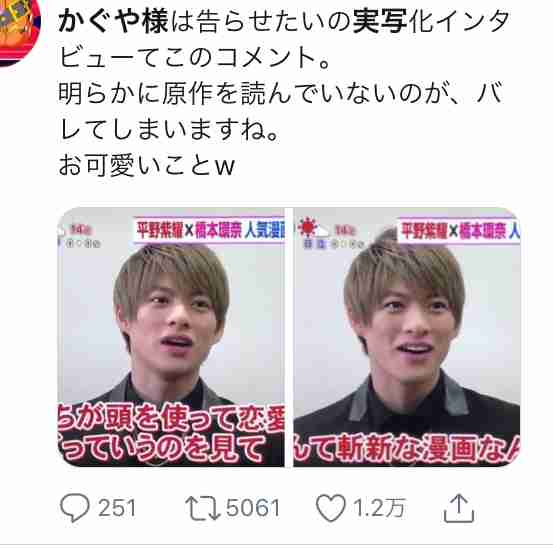Click the 平野紫耀×橋本環奈 banner in left image
Image resolution: width=553 pixels, height=549 pixels.
209,230
